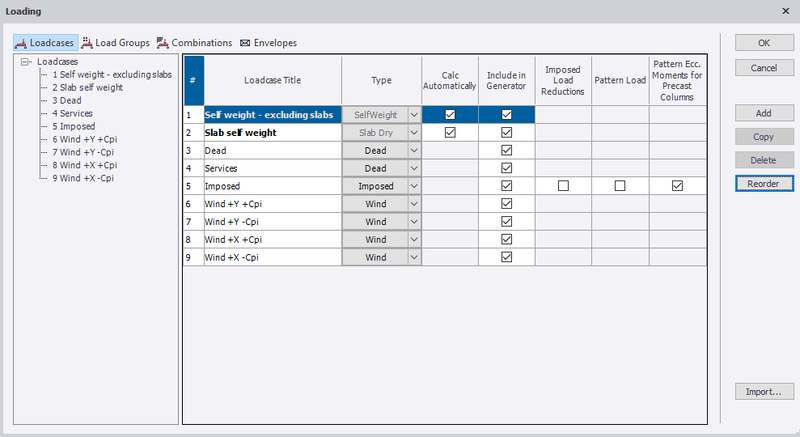Toggle Include in Generator for Services row

pyautogui.click(x=507, y=168)
